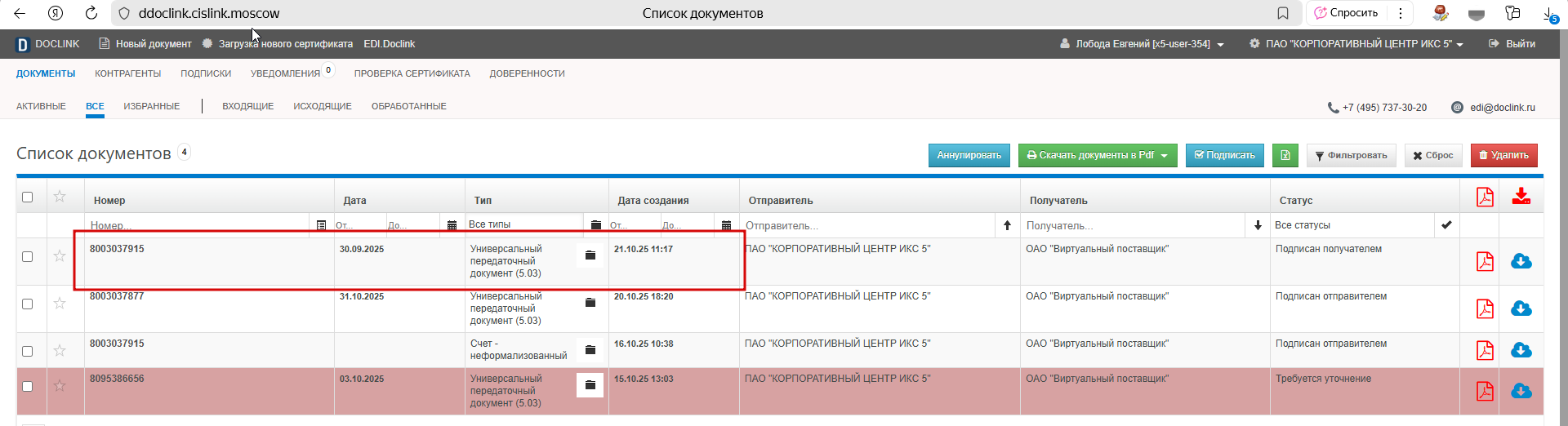Viewport: 1568px width, 426px height.
Task: Open the ПОДПИСКИ section
Action: click(x=206, y=73)
